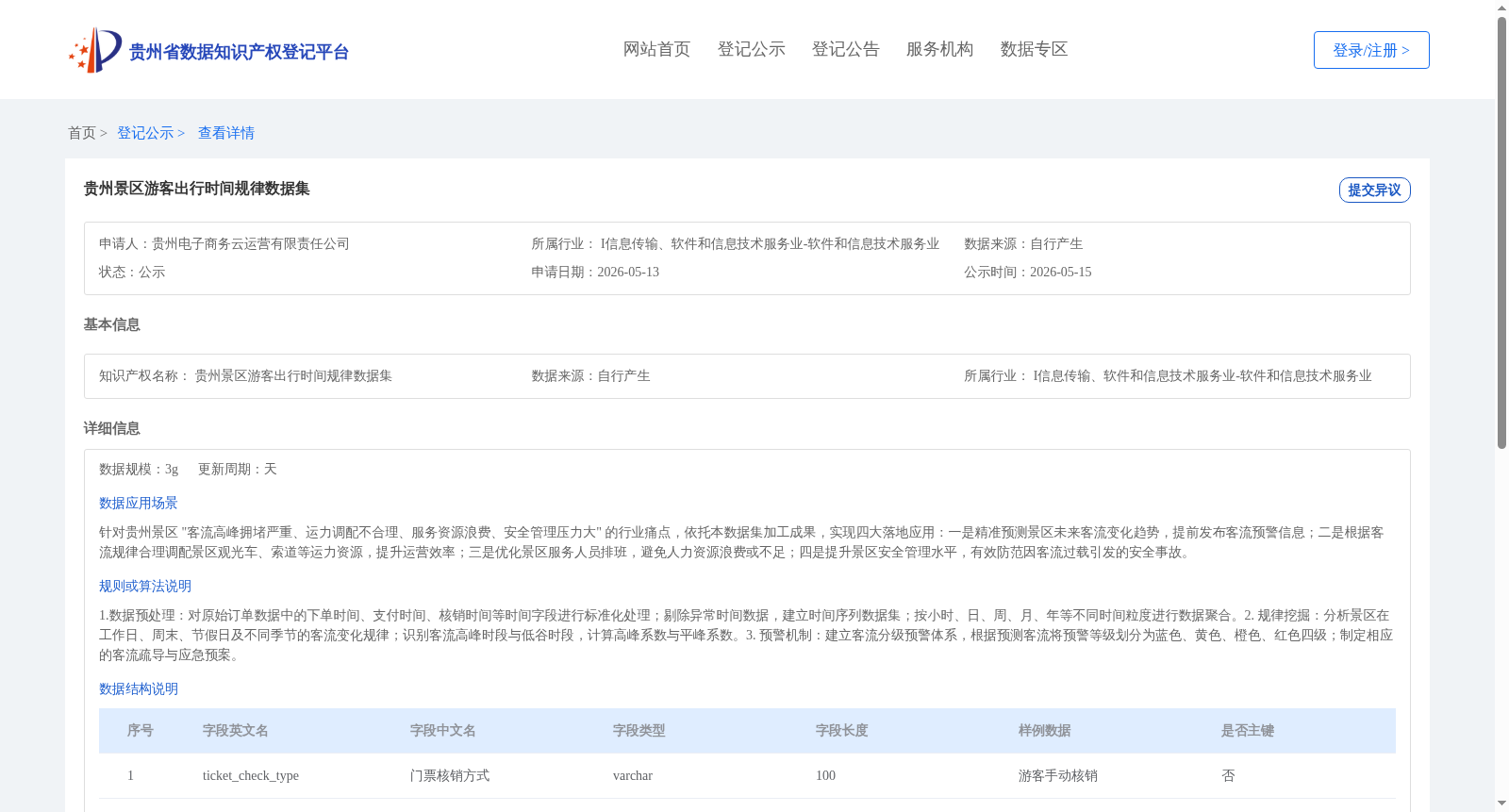Click 申请日期：2026-05-13
Image resolution: width=1509 pixels, height=812 pixels.
click(x=595, y=272)
